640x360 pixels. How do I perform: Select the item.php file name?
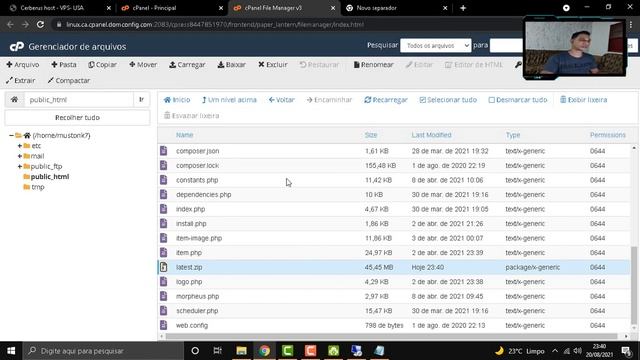click(189, 253)
